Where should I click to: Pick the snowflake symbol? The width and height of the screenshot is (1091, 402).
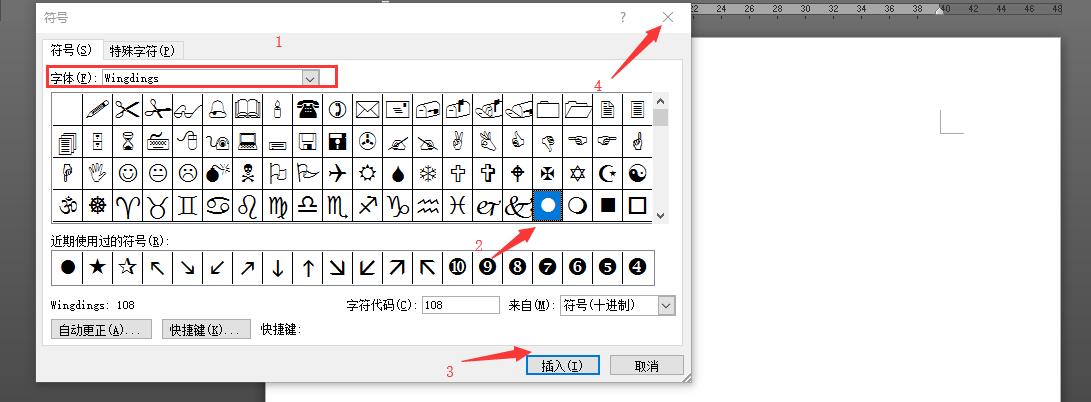427,173
